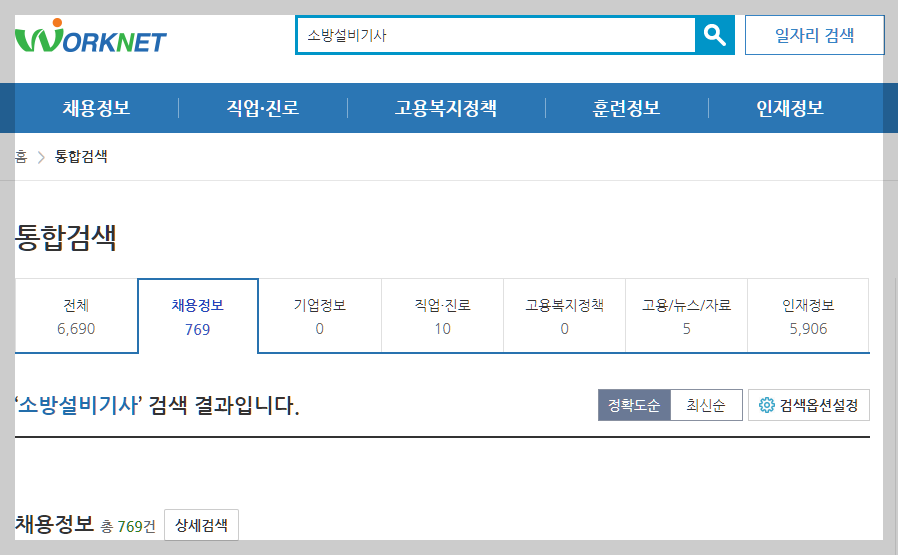The width and height of the screenshot is (898, 555).
Task: Click the Worknet logo
Action: (90, 36)
